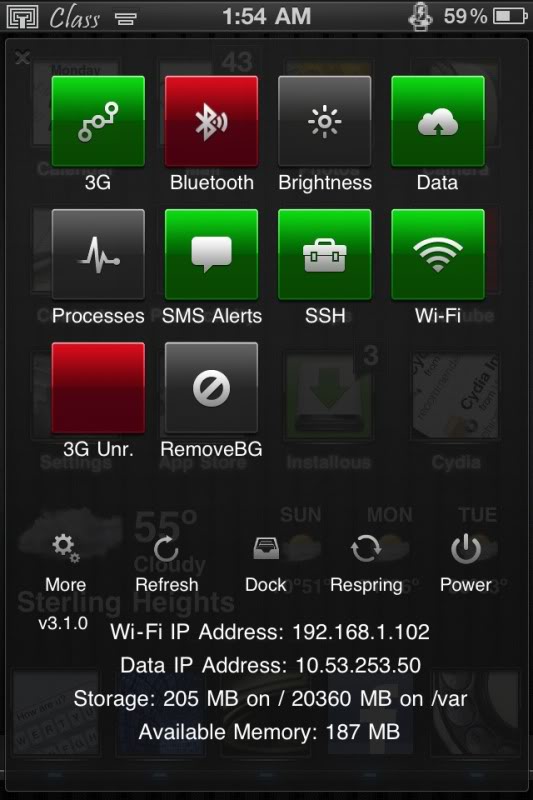Viewport: 533px width, 800px height.
Task: Open the Processes pulse icon
Action: (98, 255)
